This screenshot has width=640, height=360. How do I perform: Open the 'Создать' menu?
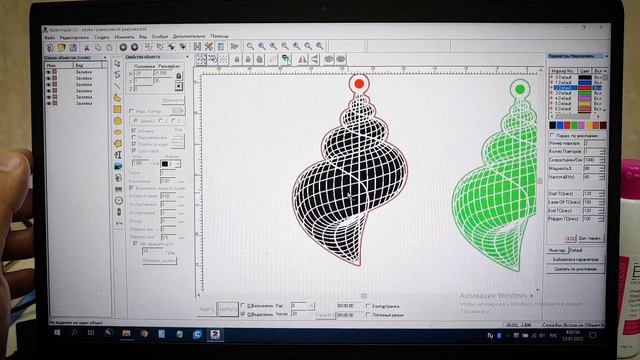click(x=102, y=37)
